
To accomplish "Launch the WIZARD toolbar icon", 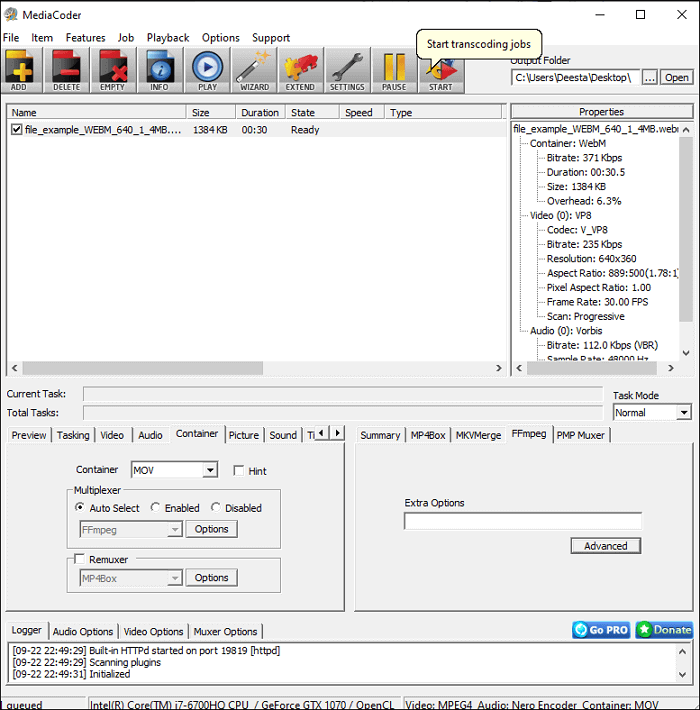I will pos(254,69).
